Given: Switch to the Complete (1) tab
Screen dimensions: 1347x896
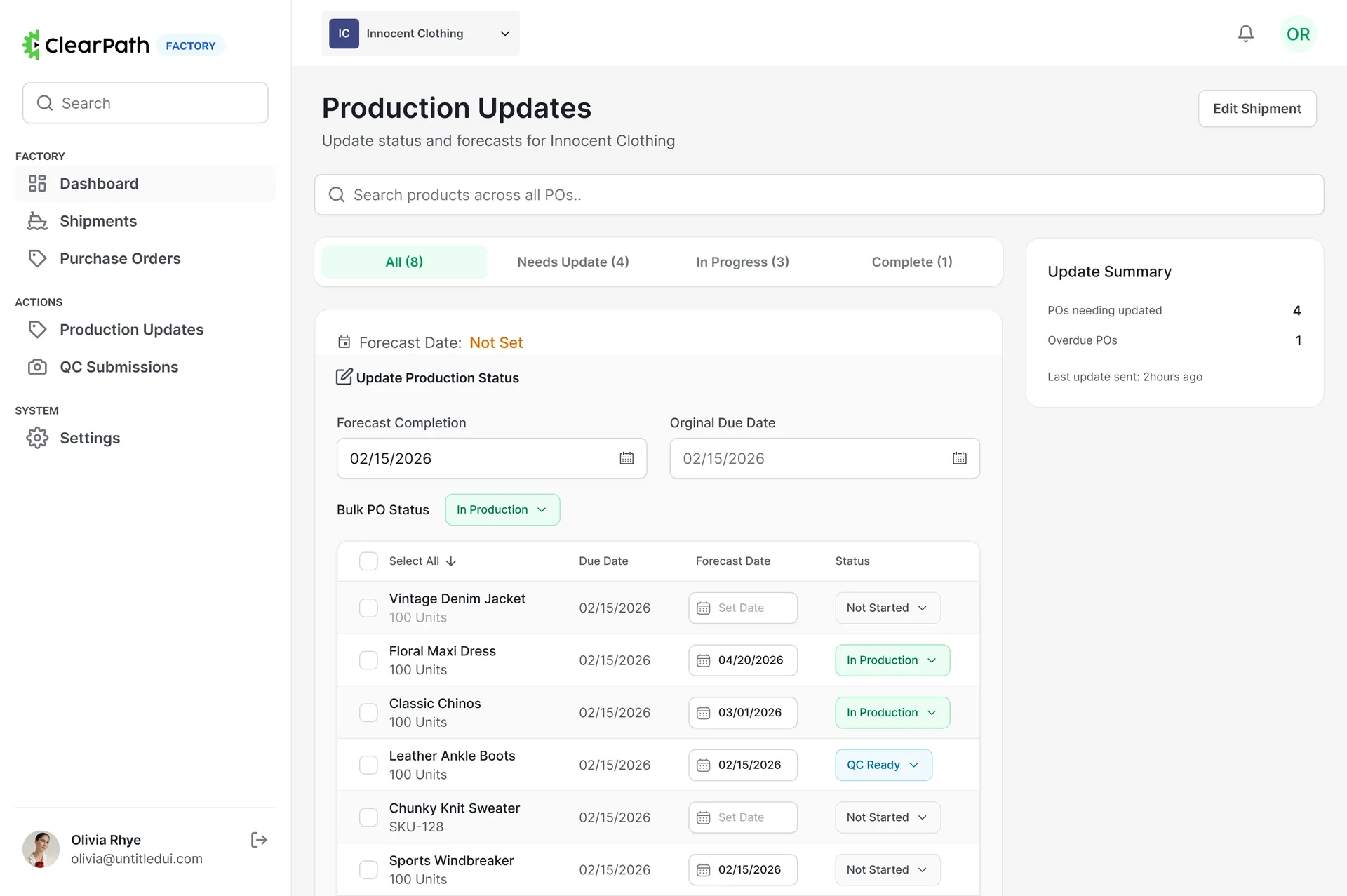Looking at the screenshot, I should tap(912, 262).
